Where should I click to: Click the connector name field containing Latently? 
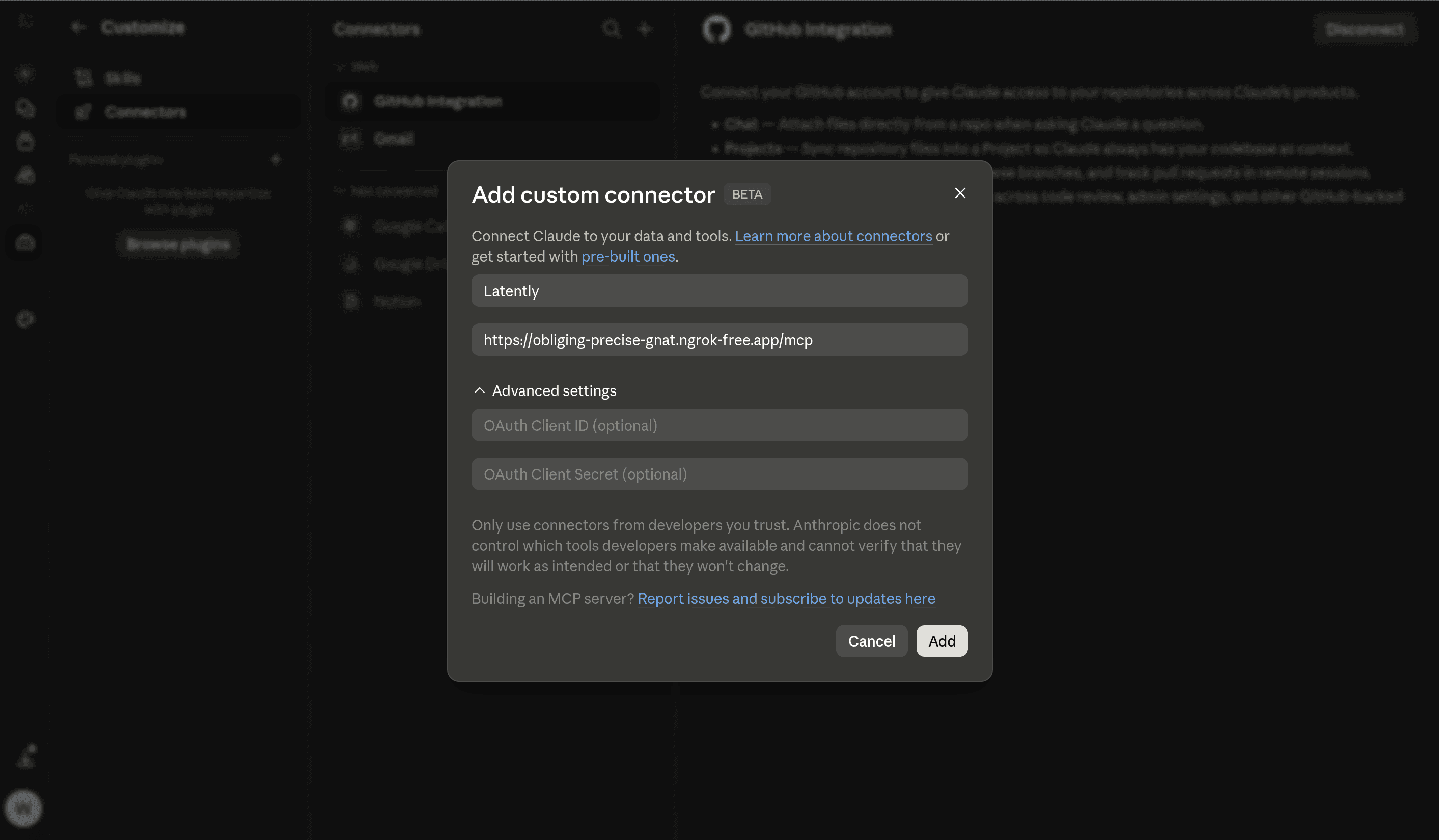(719, 291)
